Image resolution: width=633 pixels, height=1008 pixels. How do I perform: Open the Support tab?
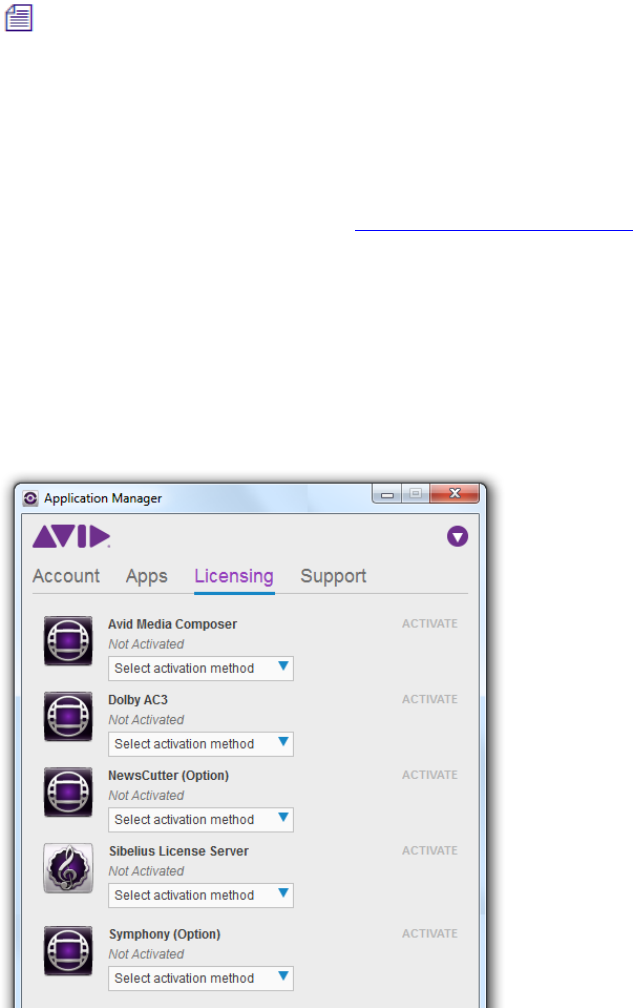334,576
